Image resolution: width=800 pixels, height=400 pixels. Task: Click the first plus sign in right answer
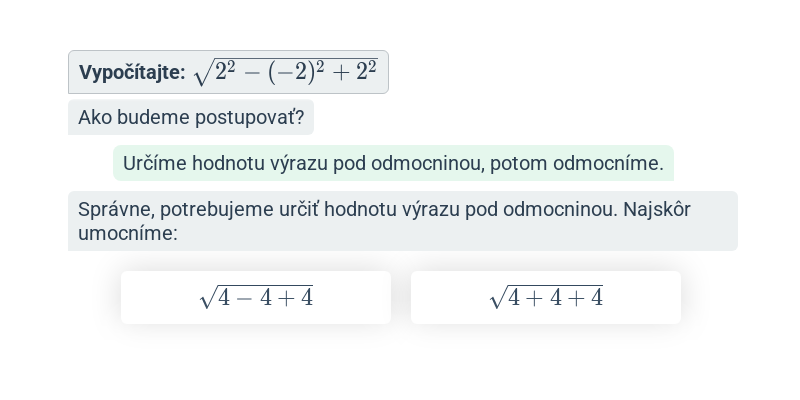coord(534,298)
